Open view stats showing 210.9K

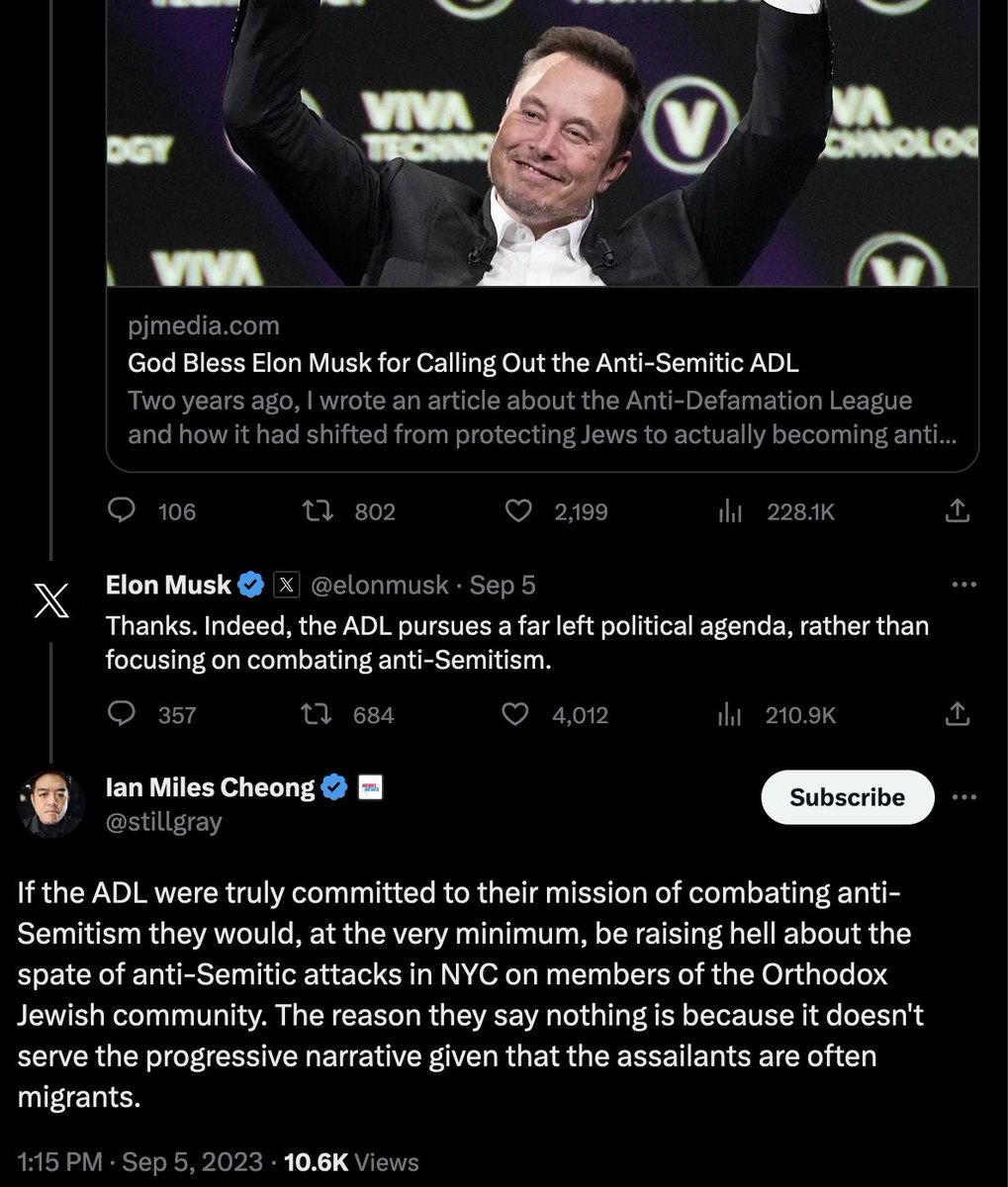coord(729,713)
